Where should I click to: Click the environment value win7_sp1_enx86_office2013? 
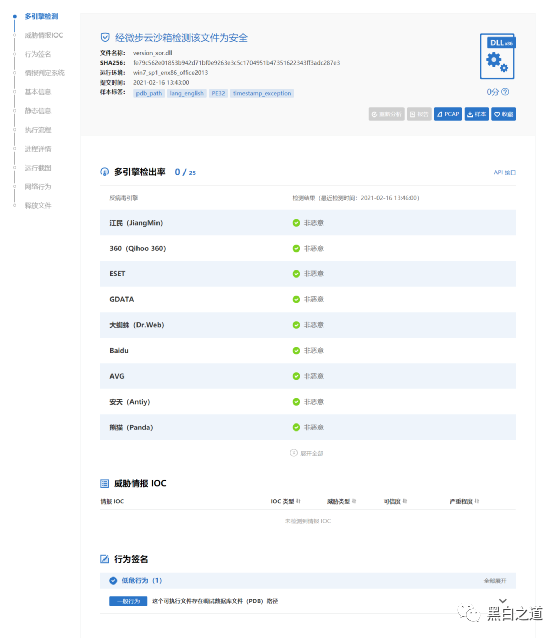point(171,72)
